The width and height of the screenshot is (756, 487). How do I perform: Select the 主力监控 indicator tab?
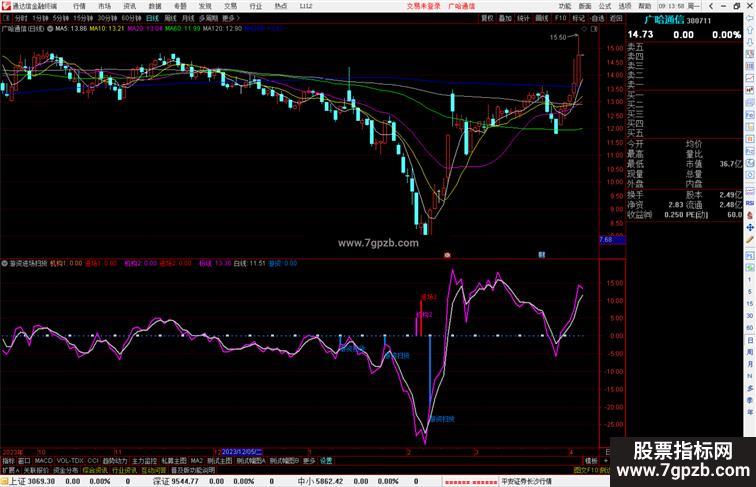click(x=144, y=461)
